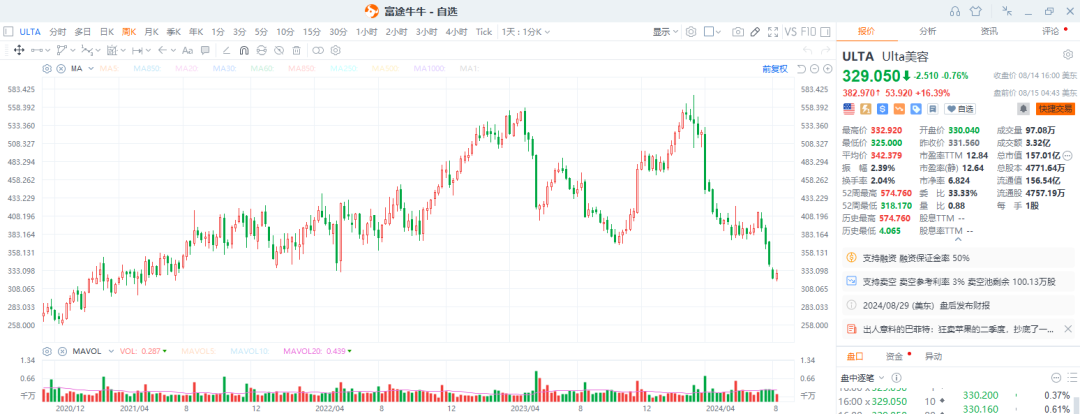Click the US flag market icon
Viewport: 1080px width, 414px height.
849,109
